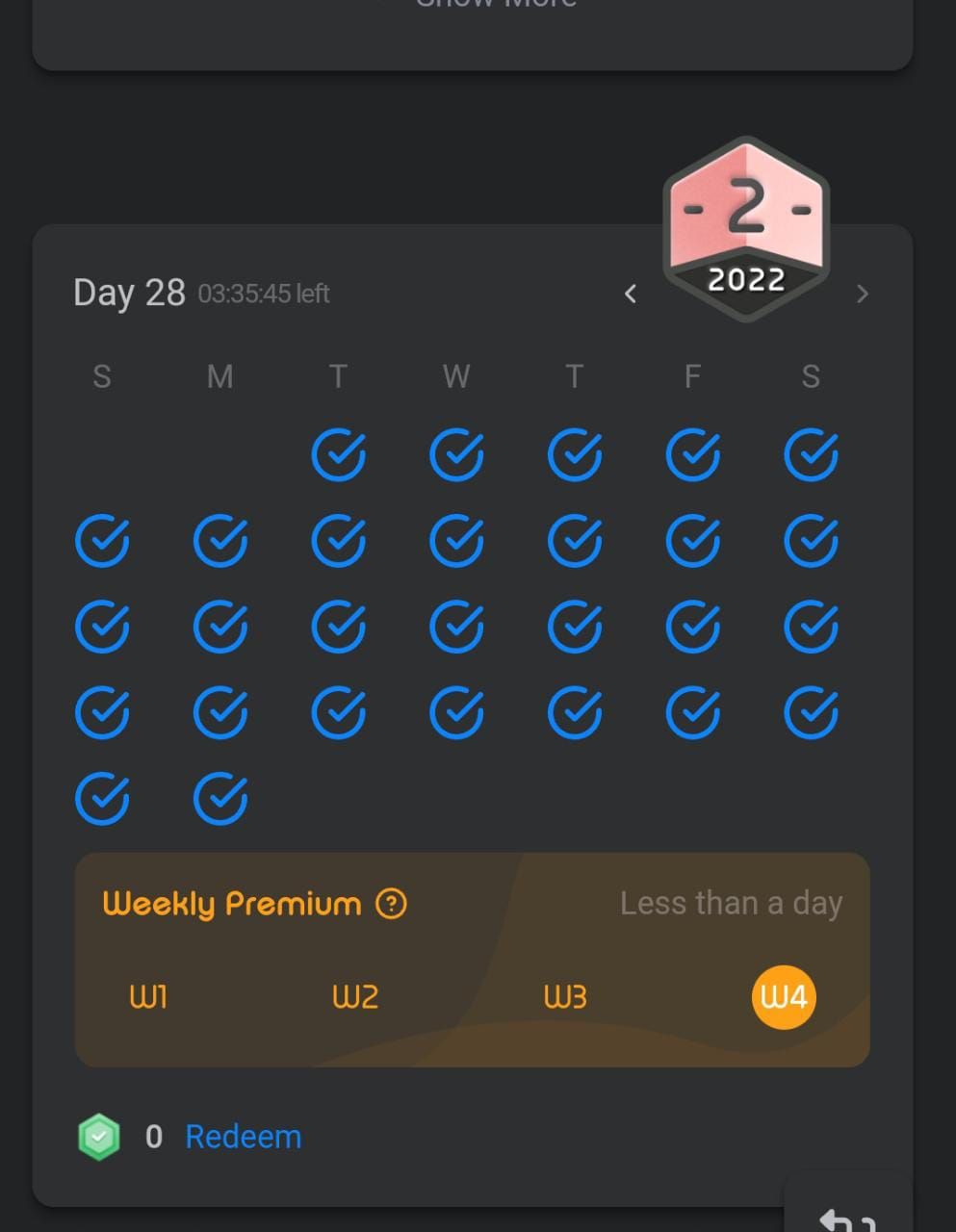956x1232 pixels.
Task: Select W3 in Weekly Premium
Action: click(x=565, y=997)
